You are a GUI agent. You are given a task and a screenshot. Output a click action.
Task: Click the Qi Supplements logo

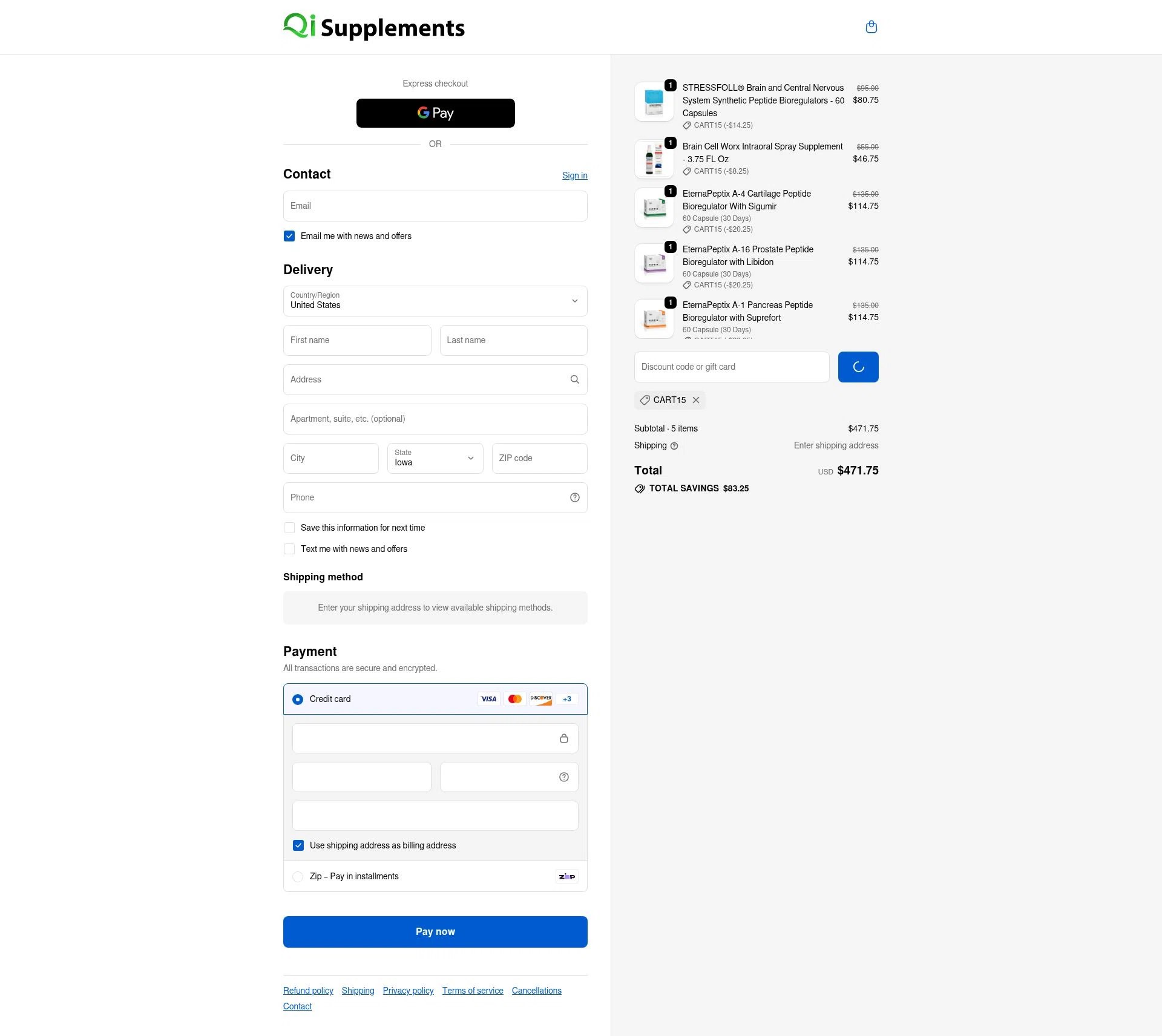374,26
